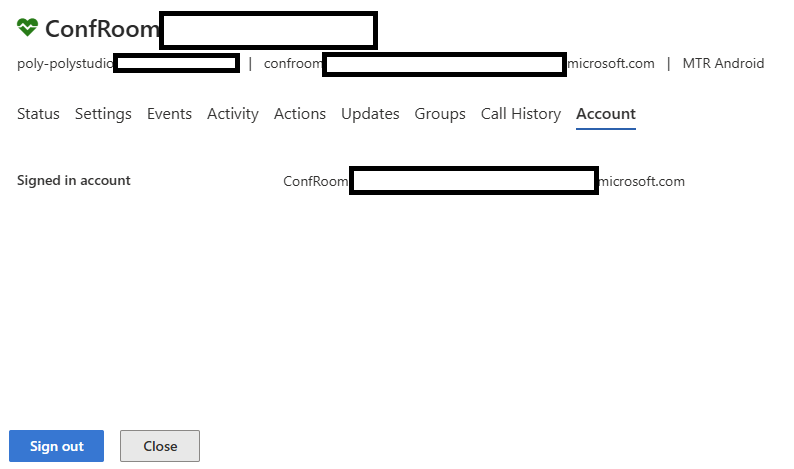View the Updates tab
The image size is (794, 469).
[370, 114]
